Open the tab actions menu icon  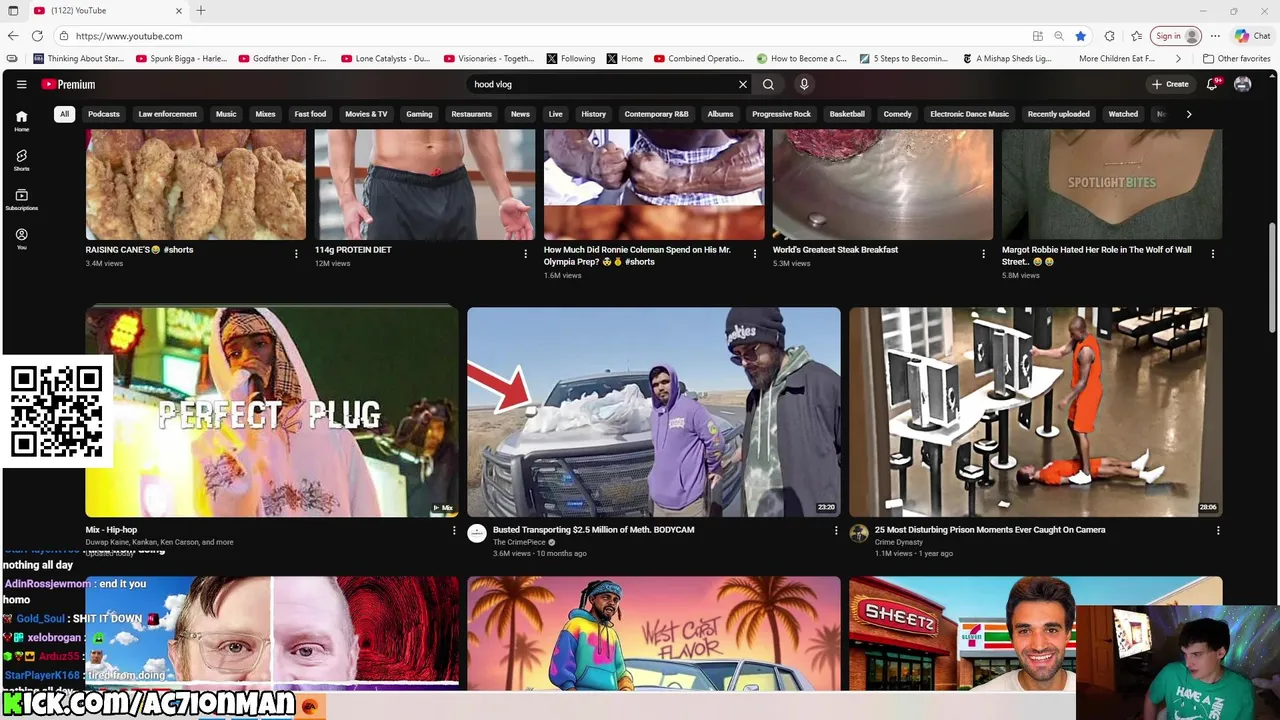(13, 11)
